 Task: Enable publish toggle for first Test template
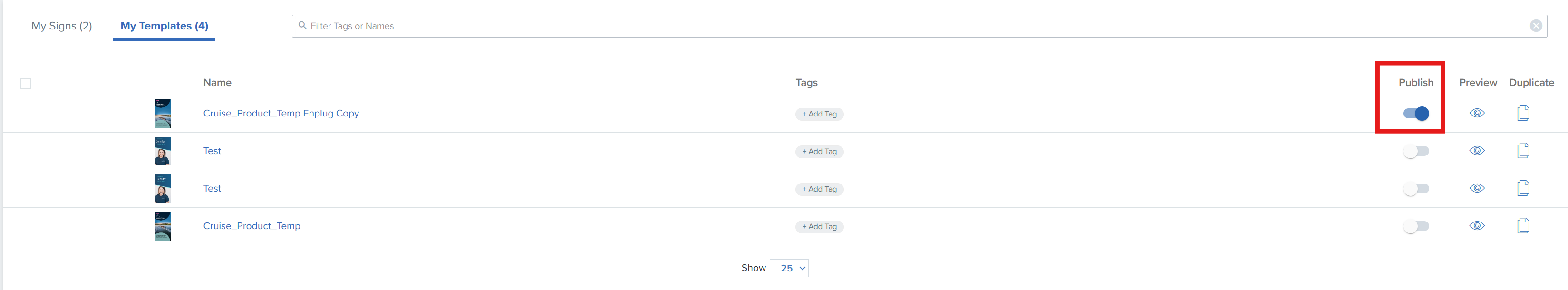1416,151
